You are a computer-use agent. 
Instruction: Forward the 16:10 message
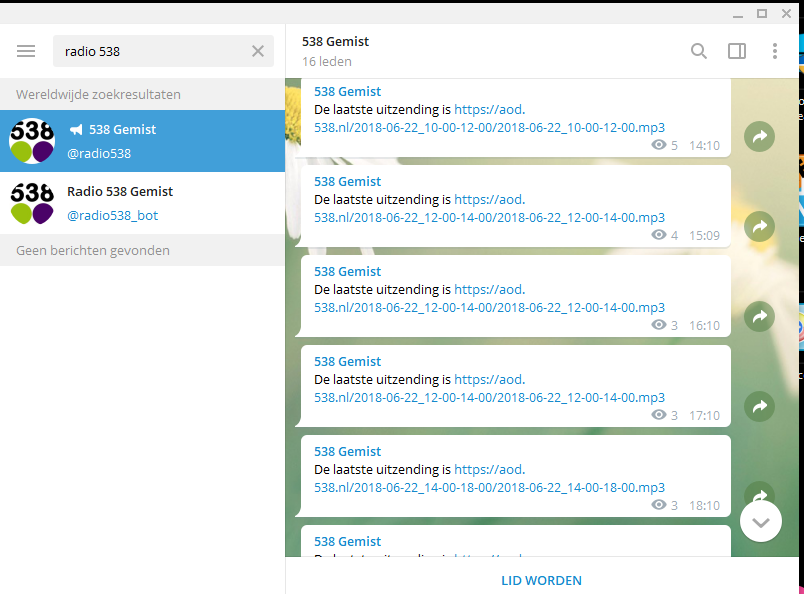pyautogui.click(x=760, y=317)
